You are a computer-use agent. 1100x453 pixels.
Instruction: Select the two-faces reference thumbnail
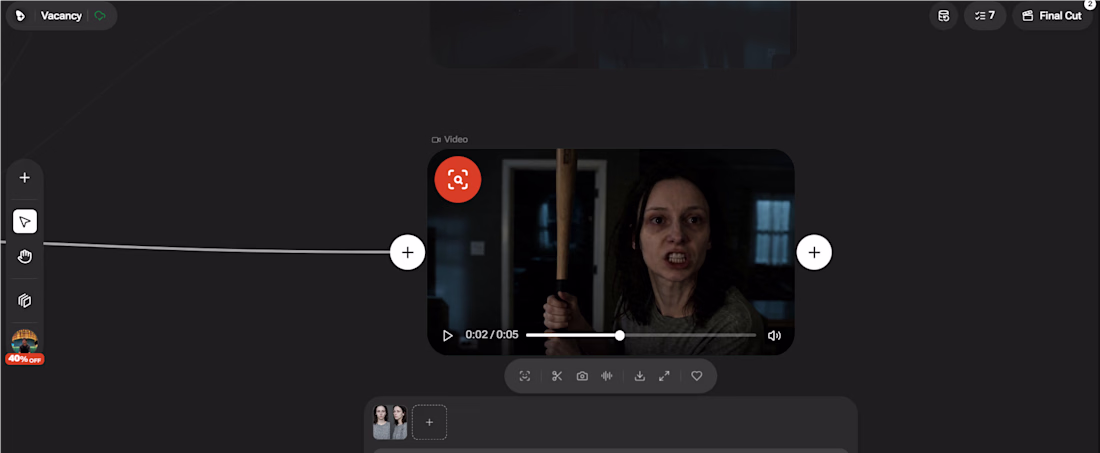[x=390, y=422]
